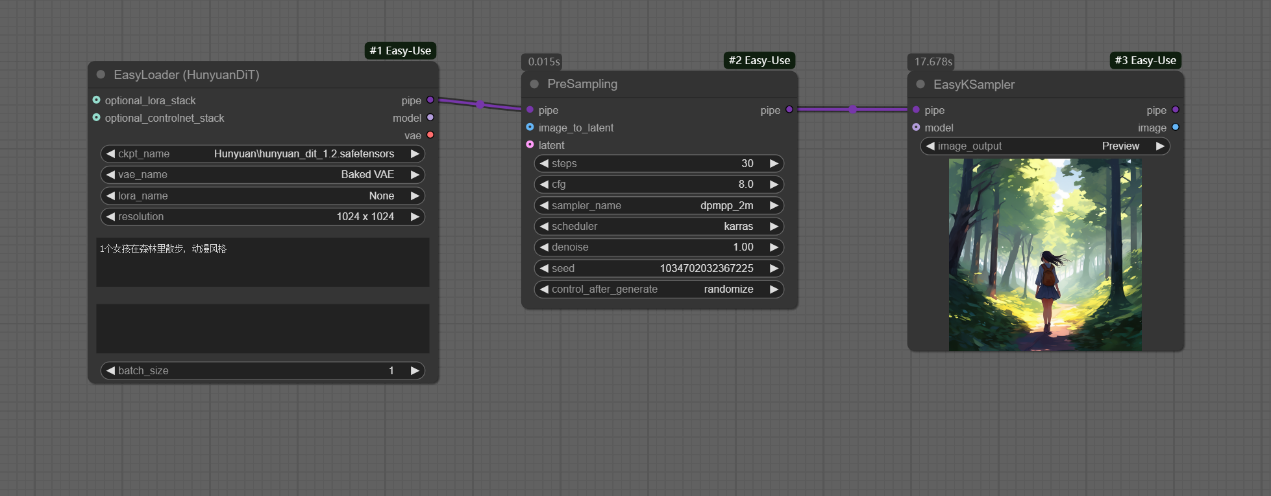The height and width of the screenshot is (496, 1271).
Task: Click the image_to_latent input socket
Action: click(x=530, y=128)
